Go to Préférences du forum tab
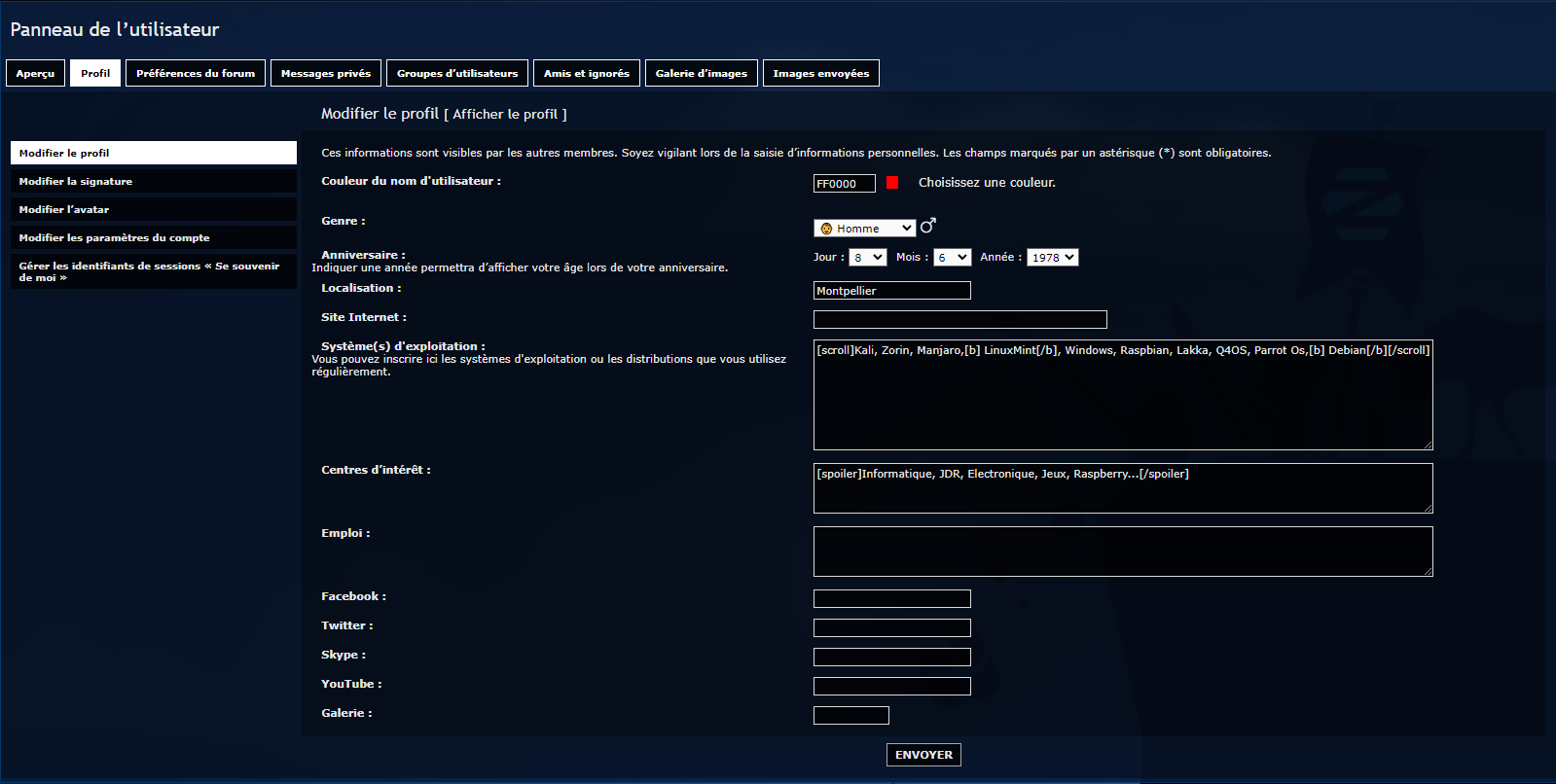The image size is (1556, 784). [x=196, y=74]
